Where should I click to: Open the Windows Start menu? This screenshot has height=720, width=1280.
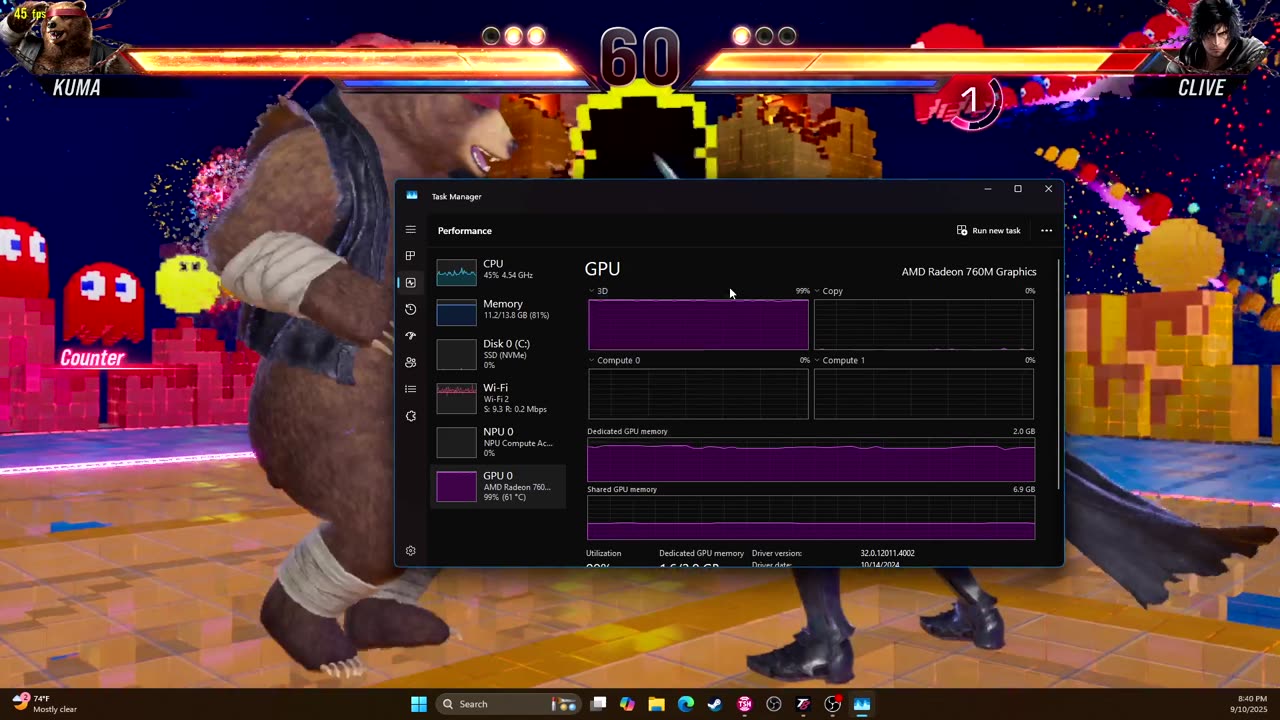419,704
